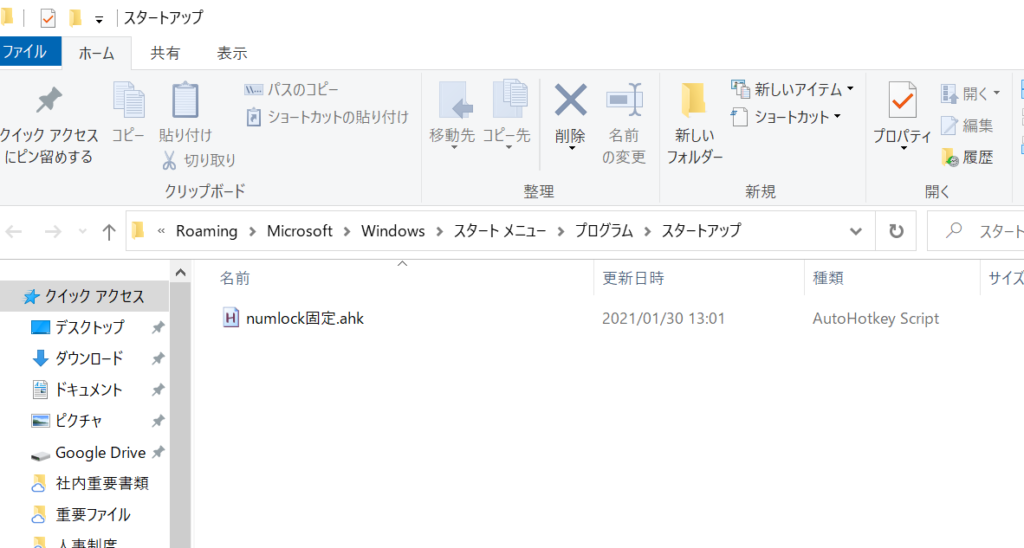Screen dimensions: 1024x548
Task: Sort by 種類 column header
Action: (x=828, y=278)
